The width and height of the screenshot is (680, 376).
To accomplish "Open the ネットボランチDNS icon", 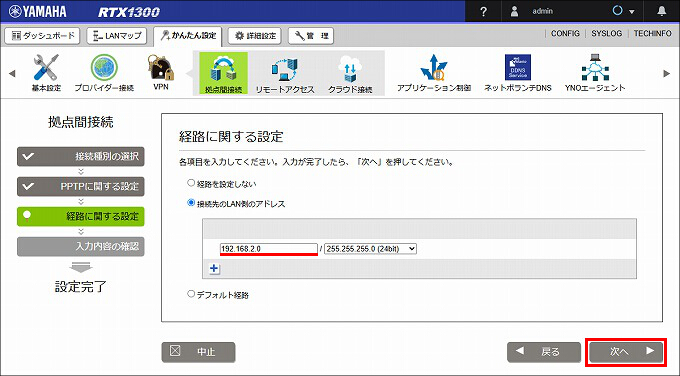I will pyautogui.click(x=518, y=67).
